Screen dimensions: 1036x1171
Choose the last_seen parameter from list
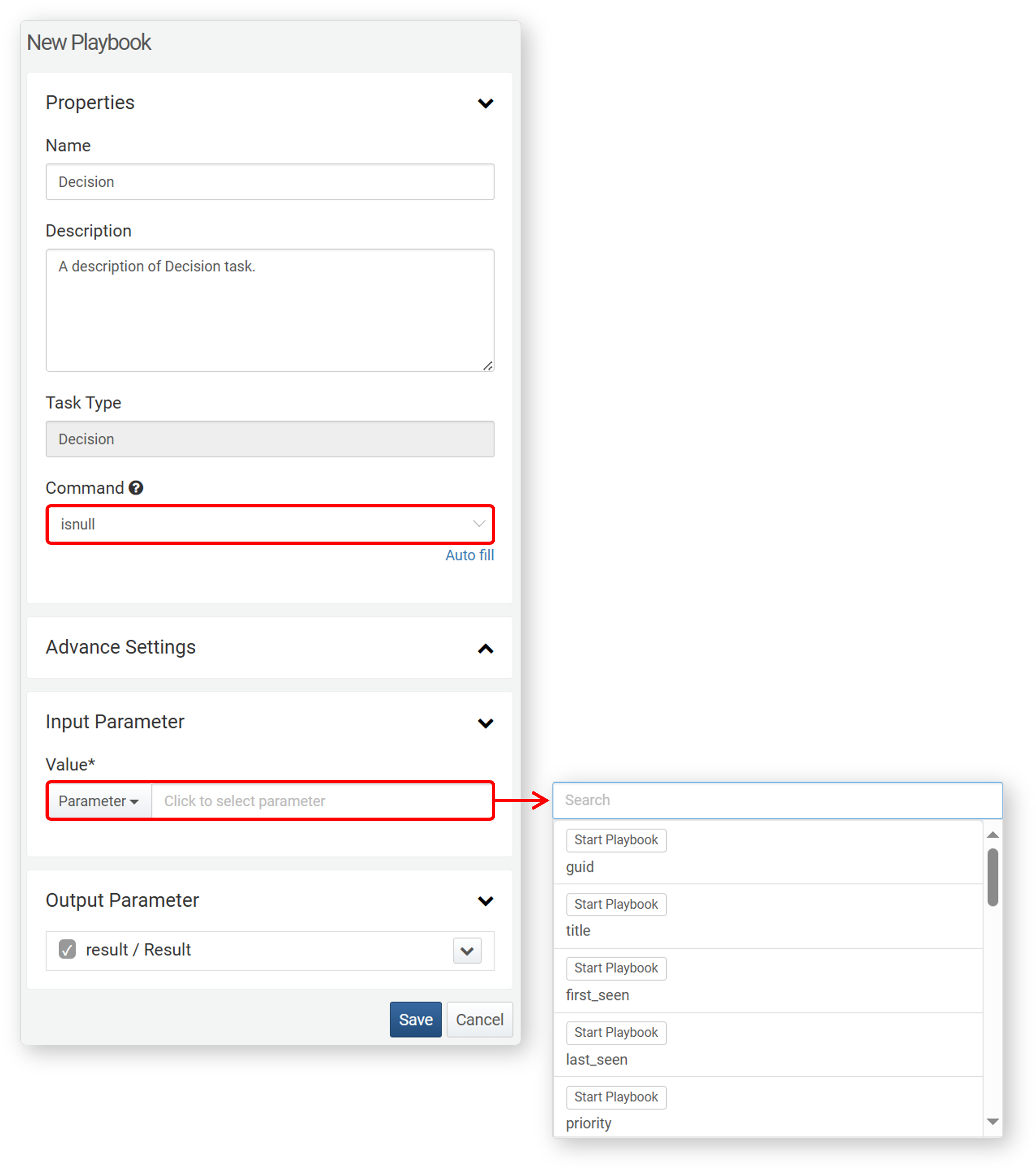click(597, 1059)
